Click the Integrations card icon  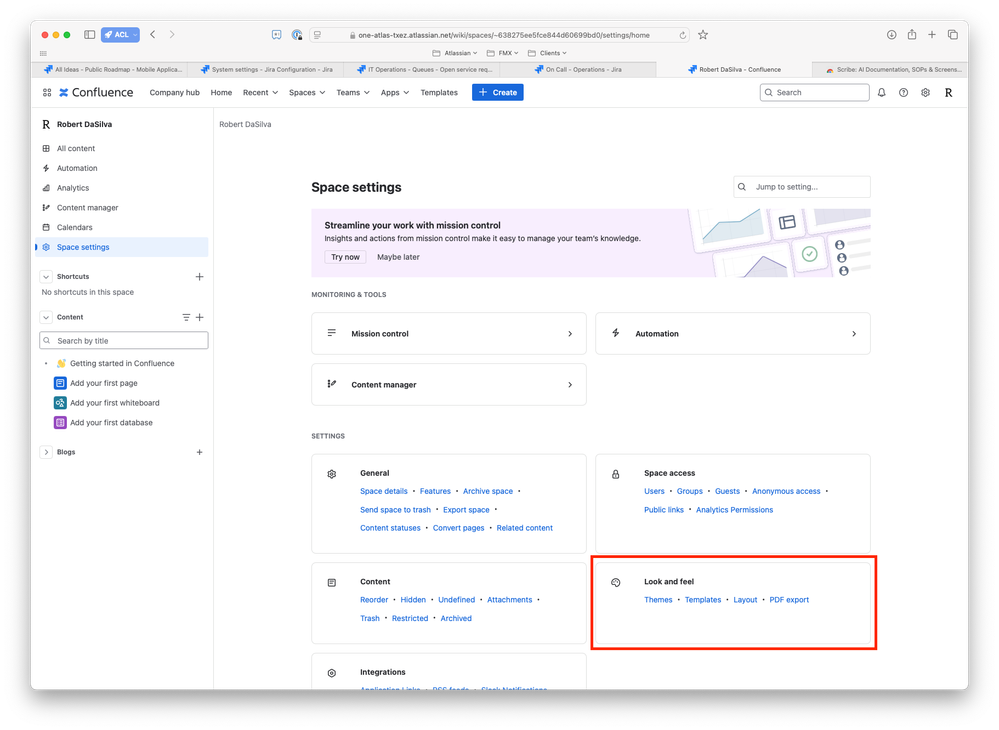click(331, 673)
